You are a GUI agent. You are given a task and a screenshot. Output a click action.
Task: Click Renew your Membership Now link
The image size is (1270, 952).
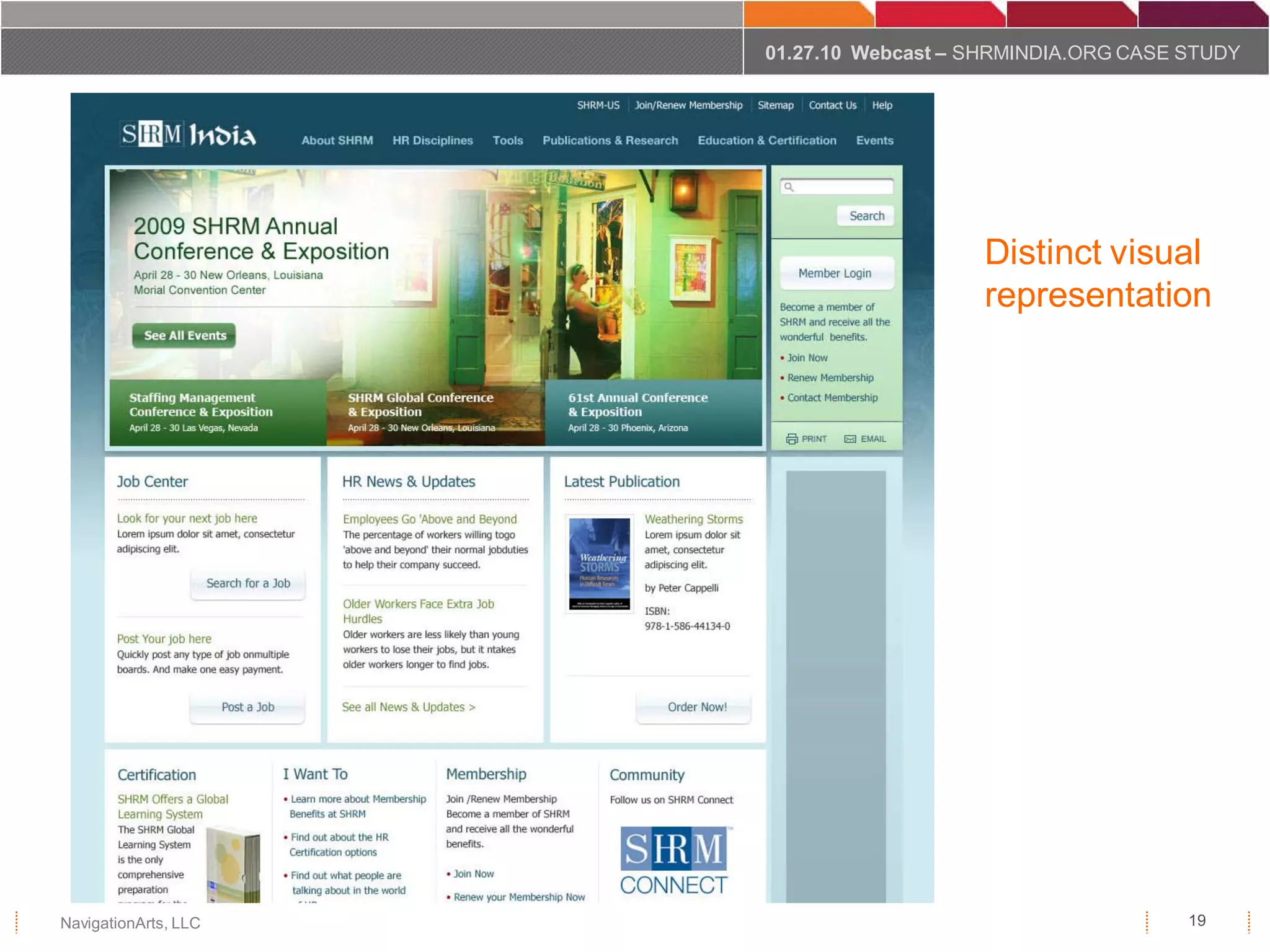click(519, 897)
